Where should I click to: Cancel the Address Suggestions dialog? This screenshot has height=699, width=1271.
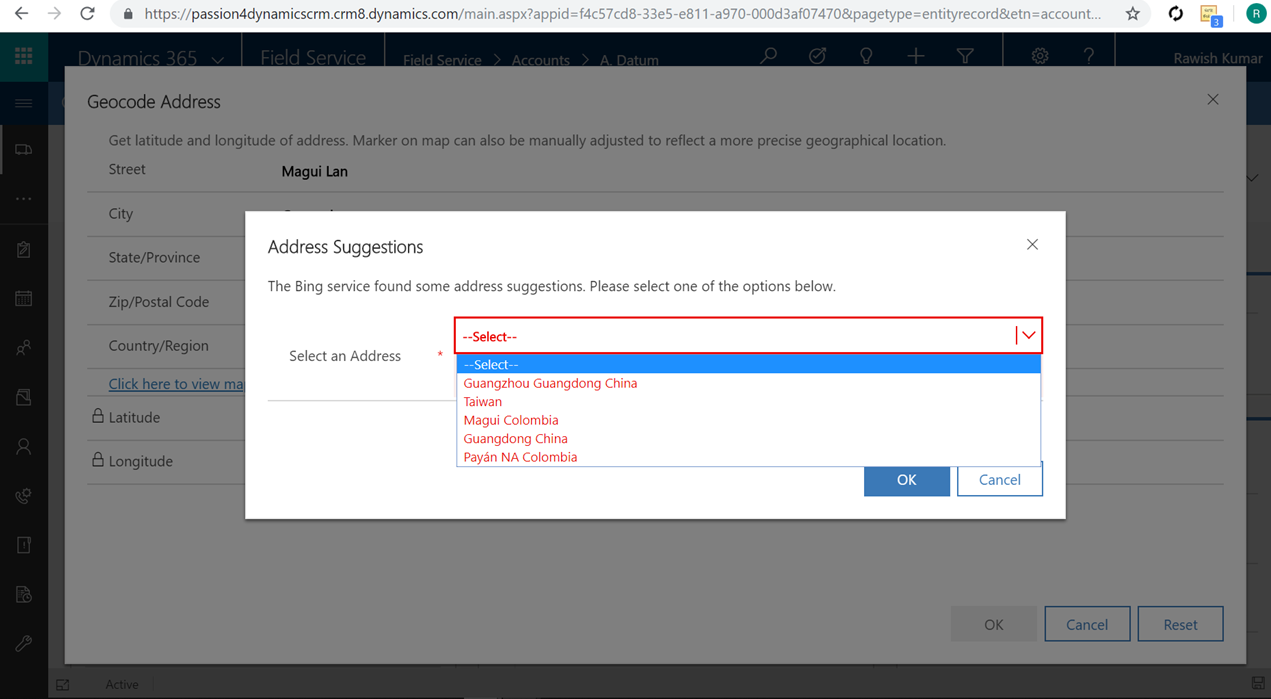pos(999,480)
